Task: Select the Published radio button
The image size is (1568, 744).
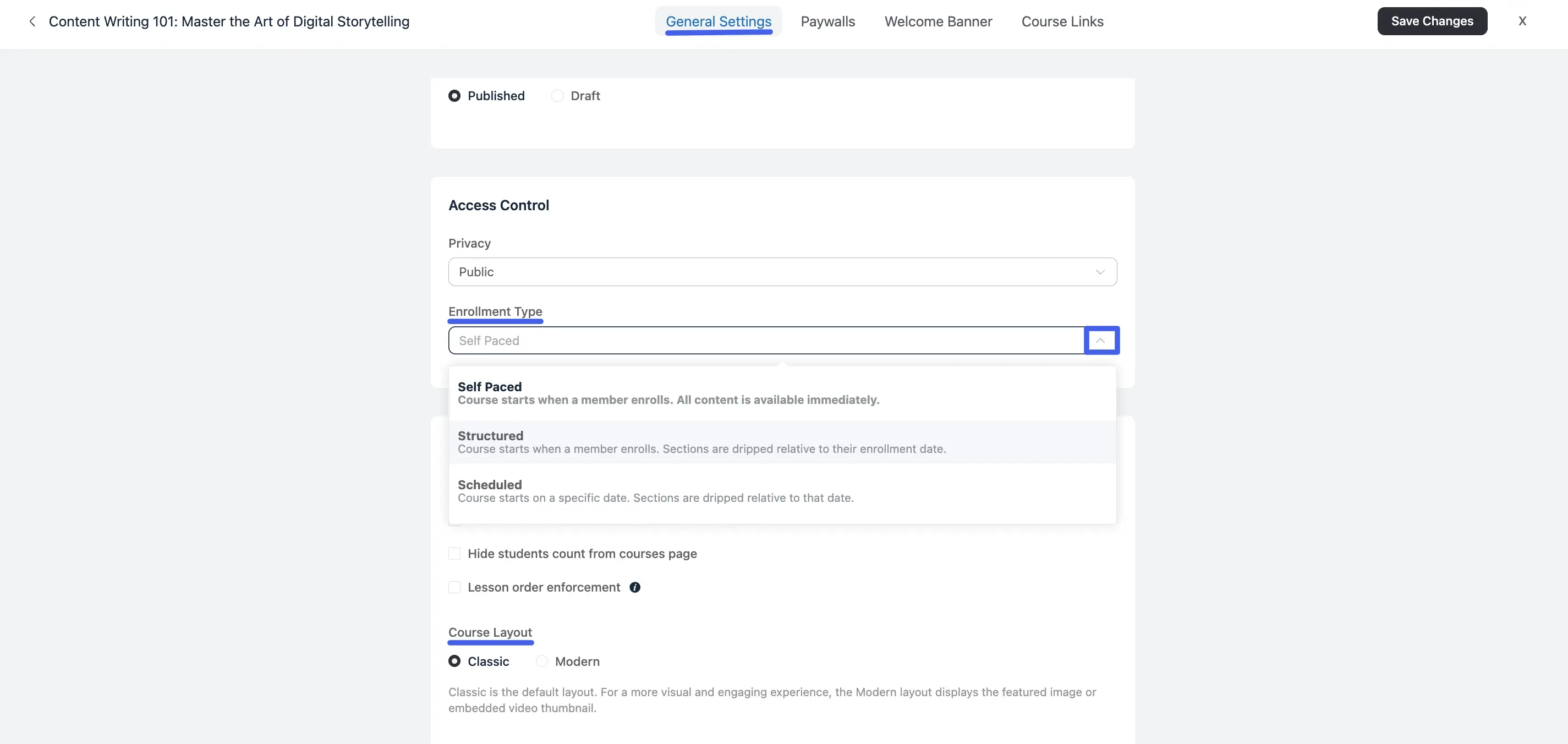Action: [454, 96]
